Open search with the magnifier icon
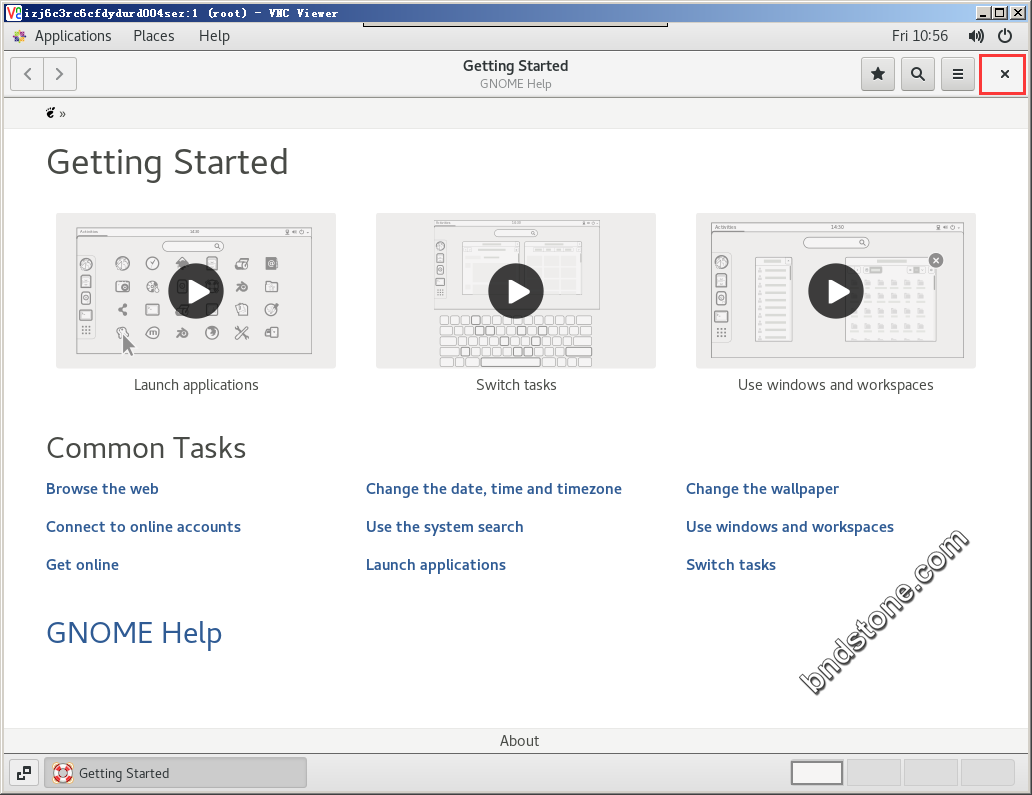 917,74
